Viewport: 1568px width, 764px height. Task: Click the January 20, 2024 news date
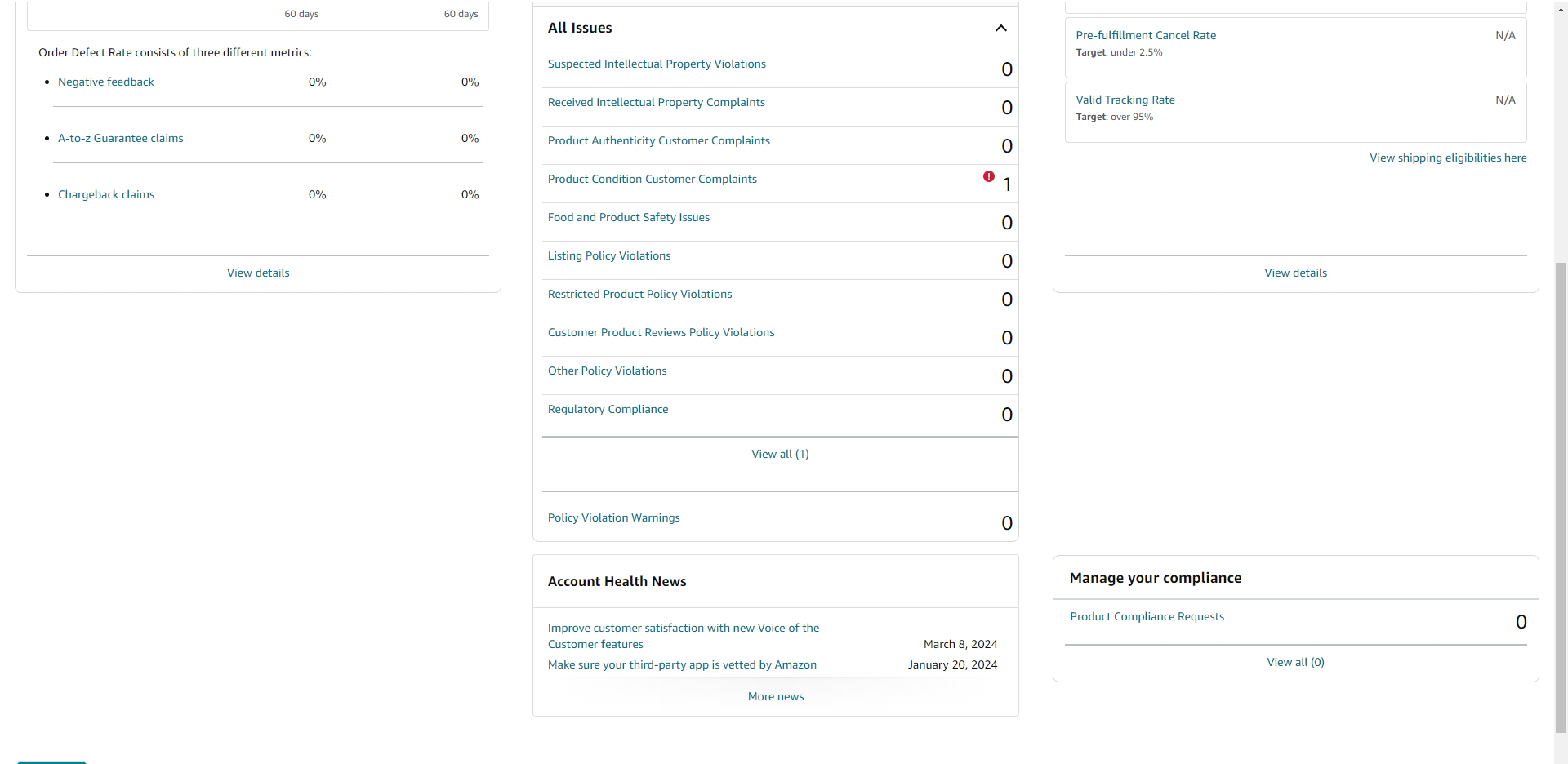pyautogui.click(x=952, y=664)
